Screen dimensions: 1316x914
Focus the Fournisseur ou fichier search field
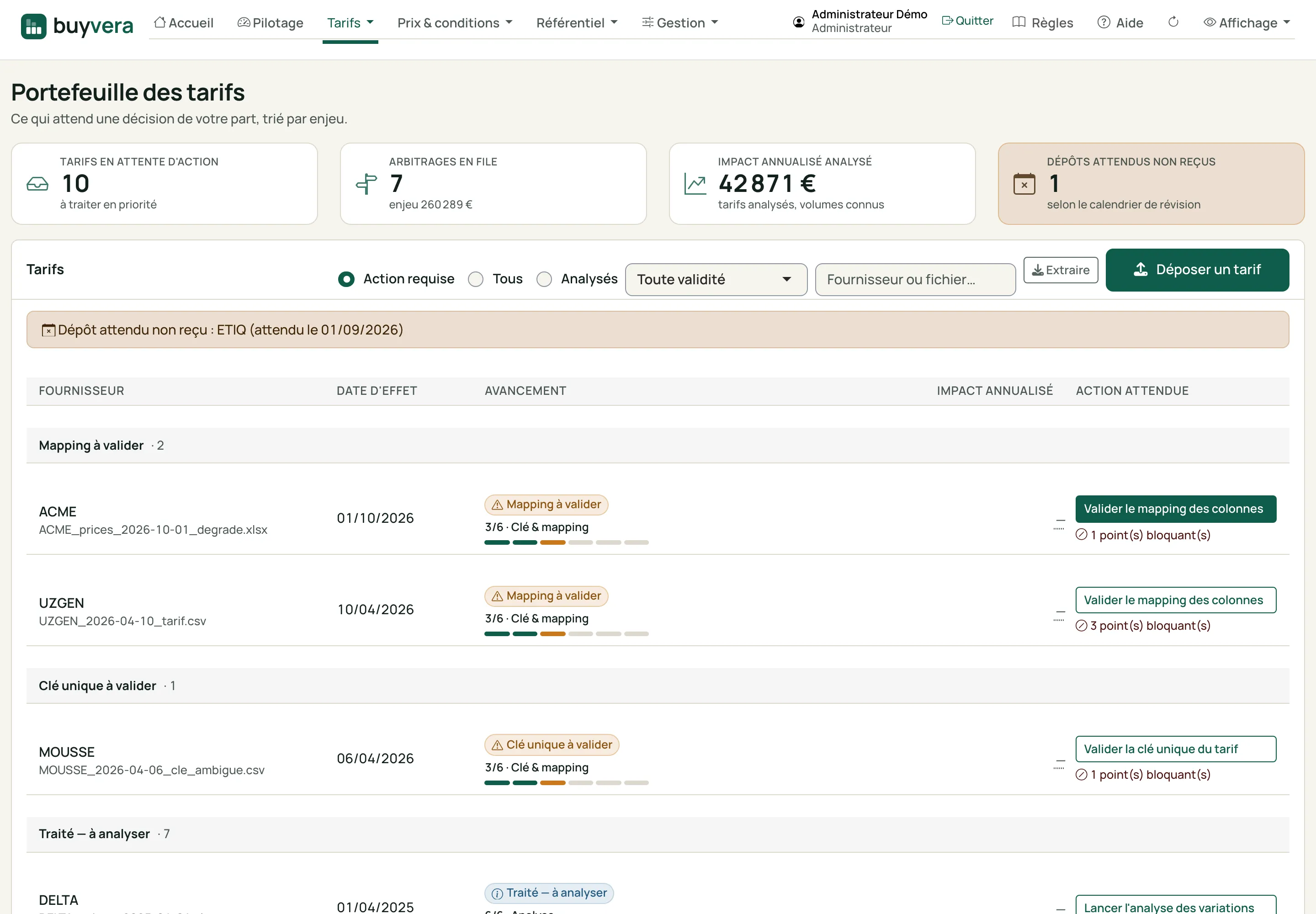[x=915, y=280]
